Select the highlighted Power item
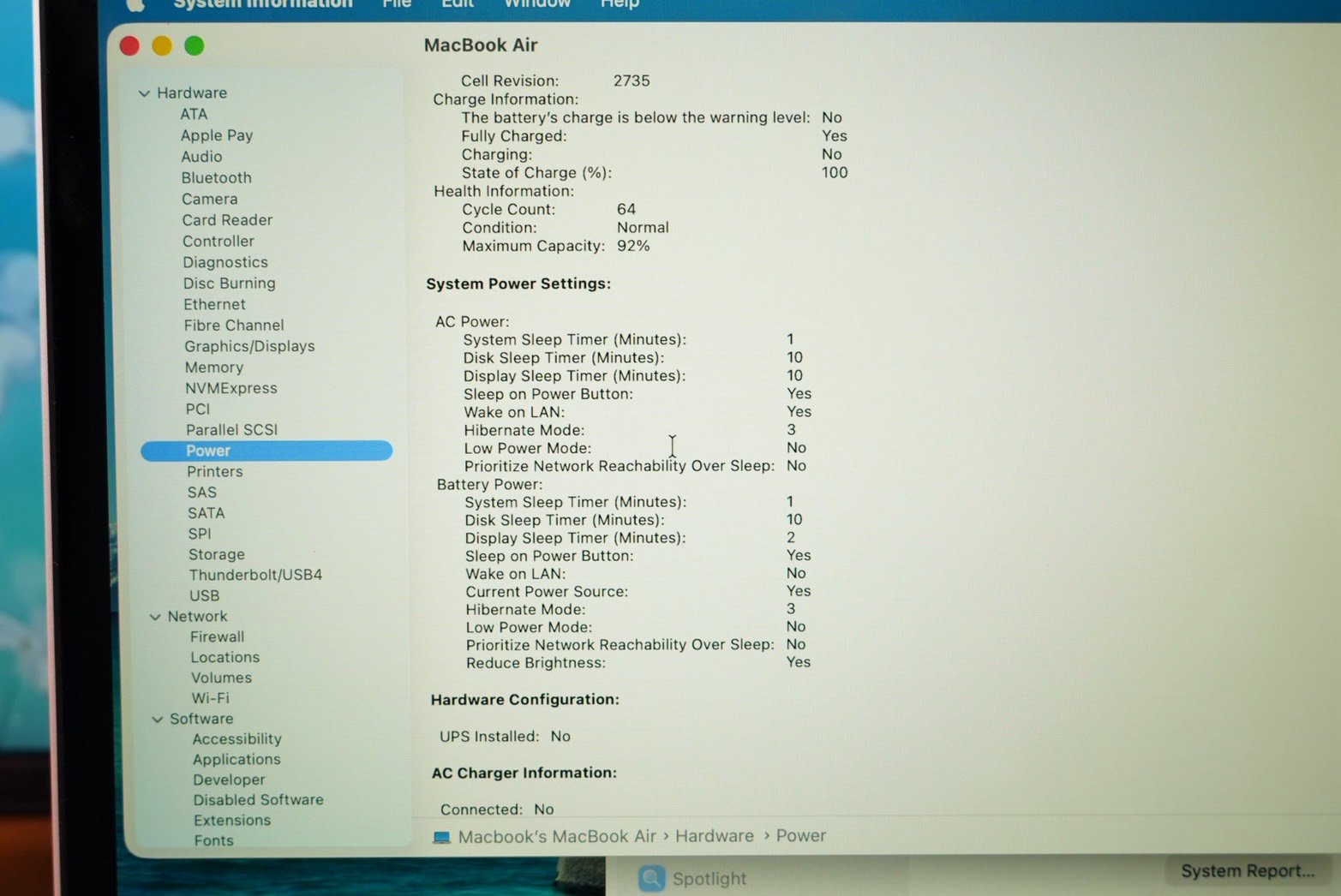The width and height of the screenshot is (1341, 896). (x=266, y=451)
